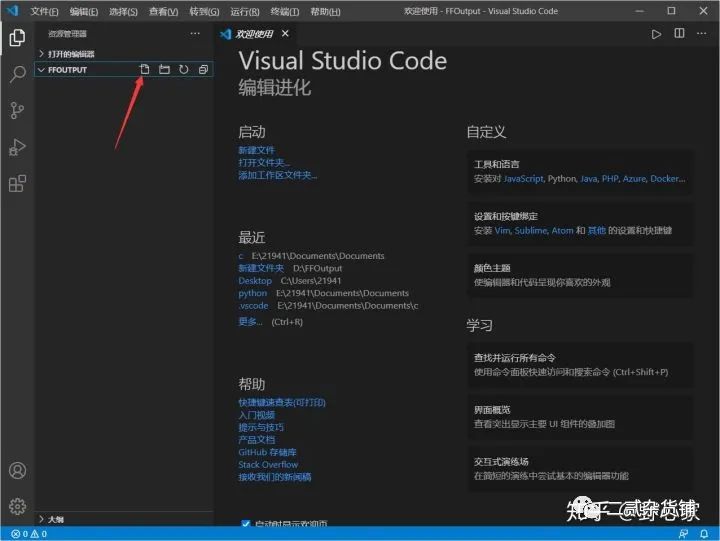Click the 更多... recent link

click(x=250, y=321)
